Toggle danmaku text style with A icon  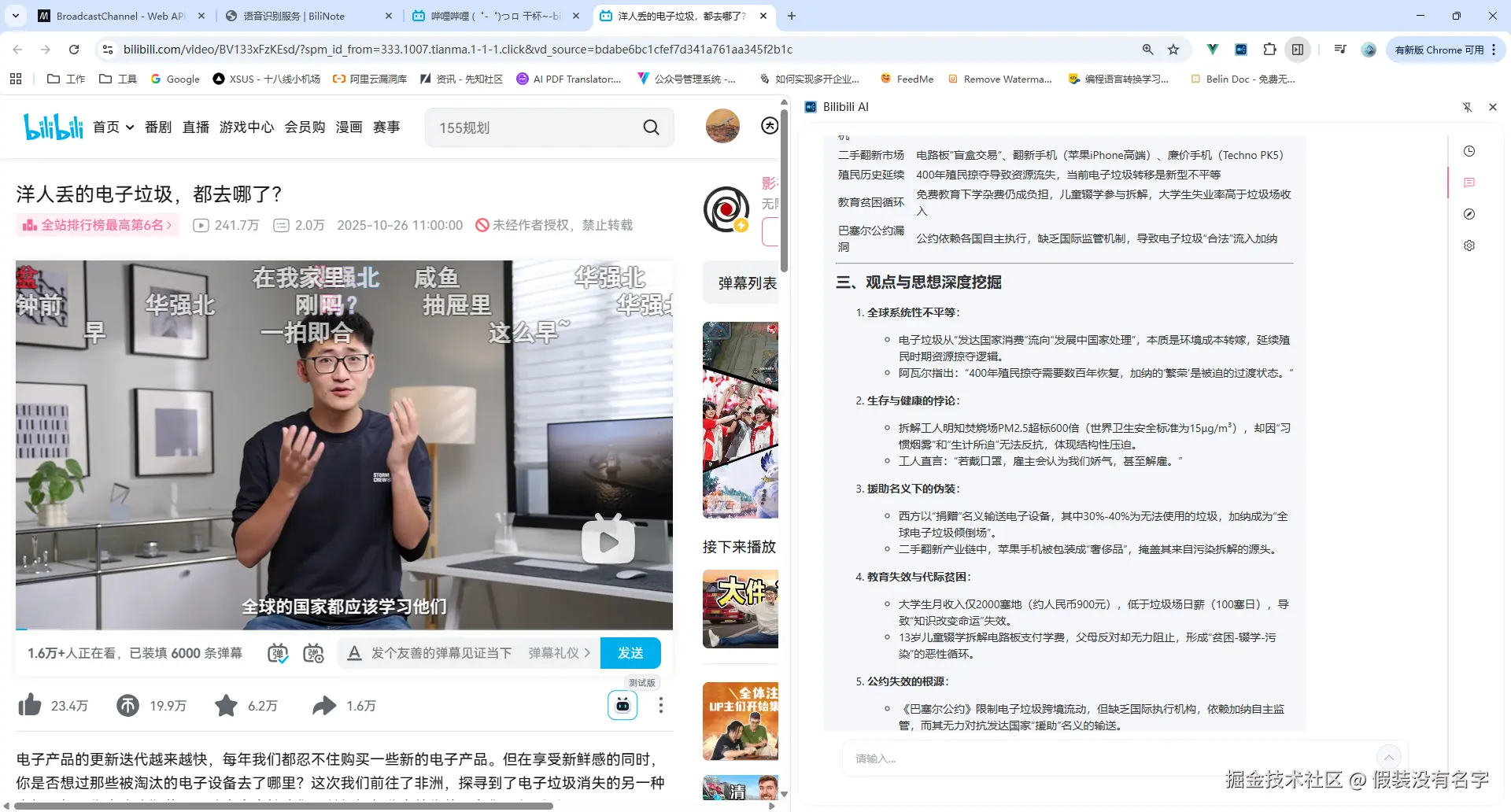354,652
